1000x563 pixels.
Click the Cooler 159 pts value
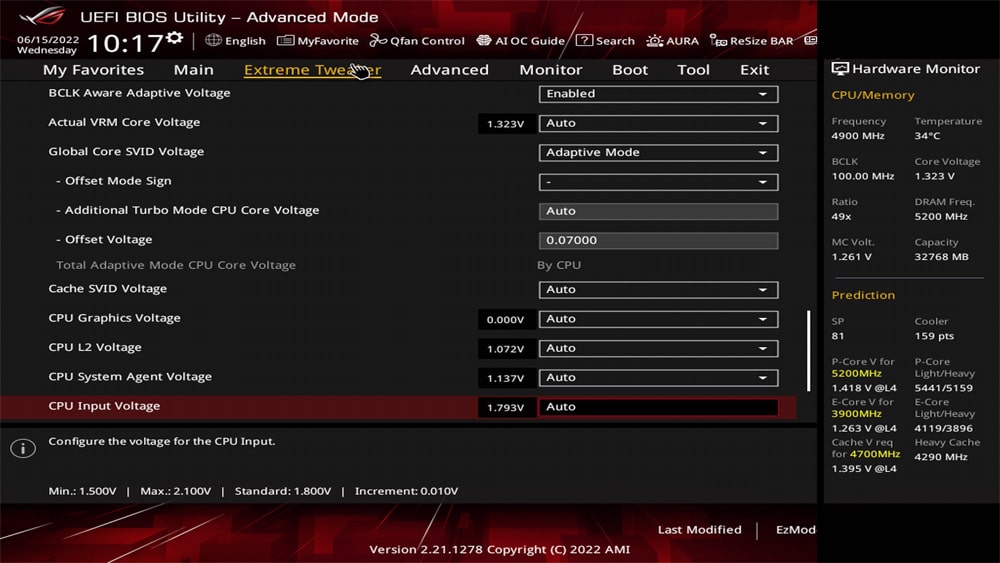(934, 336)
